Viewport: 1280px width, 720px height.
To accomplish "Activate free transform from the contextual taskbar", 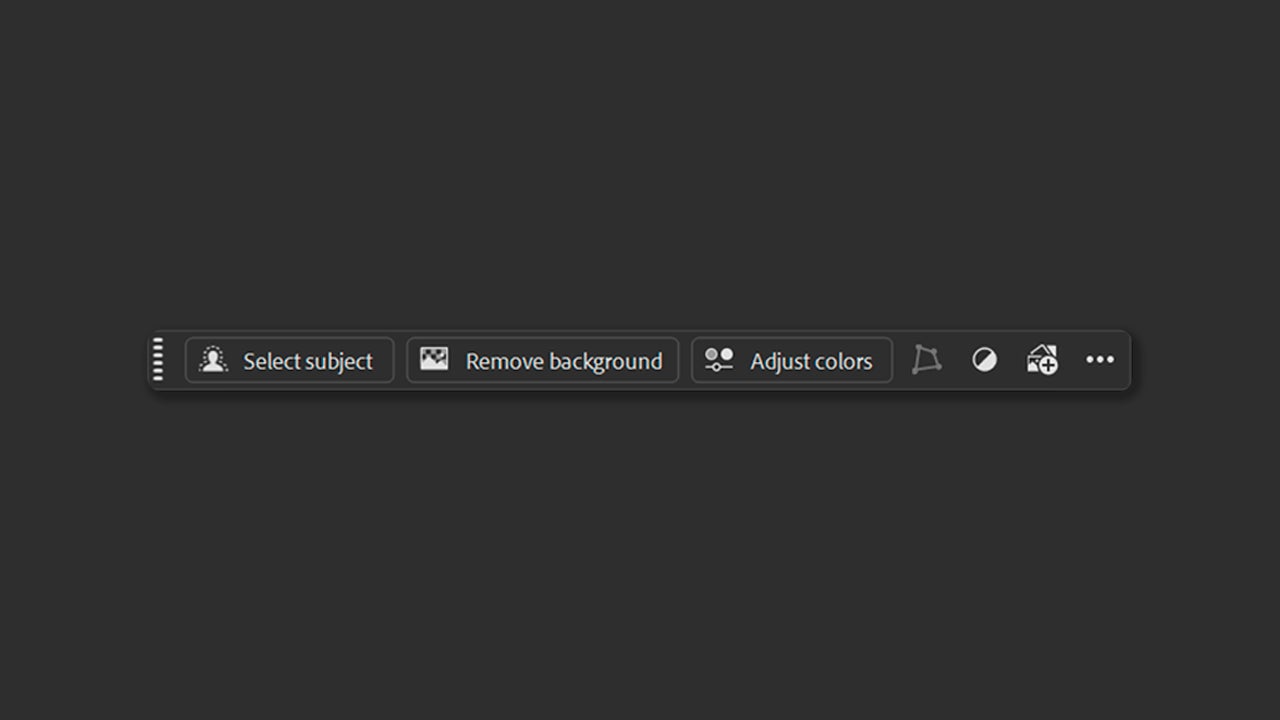I will tap(926, 360).
